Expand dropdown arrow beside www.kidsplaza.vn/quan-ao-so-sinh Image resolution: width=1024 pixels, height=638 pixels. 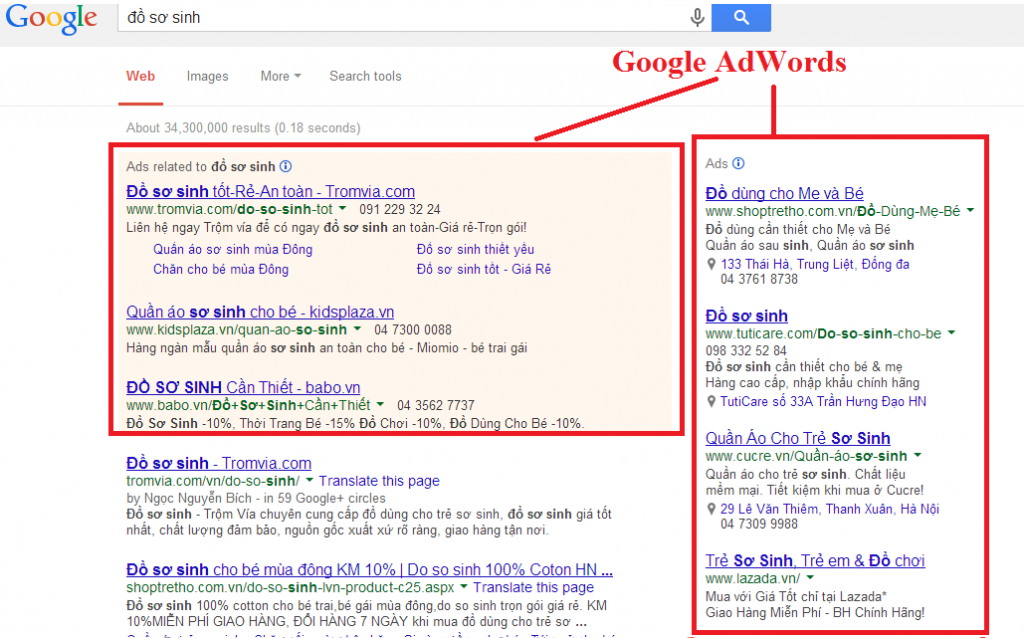pyautogui.click(x=357, y=328)
